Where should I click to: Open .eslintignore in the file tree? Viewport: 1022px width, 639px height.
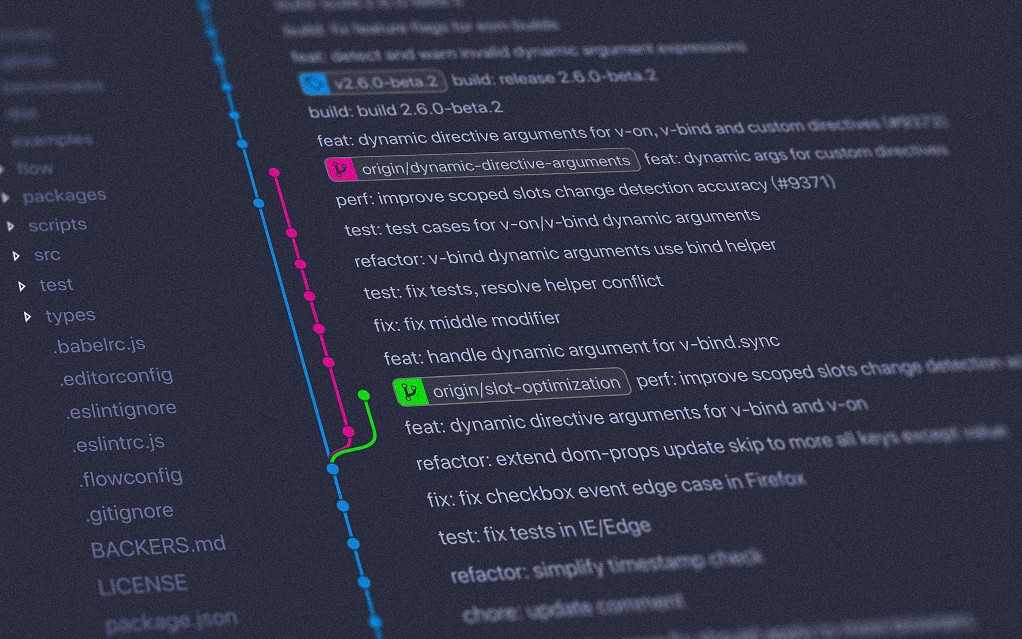click(x=121, y=410)
